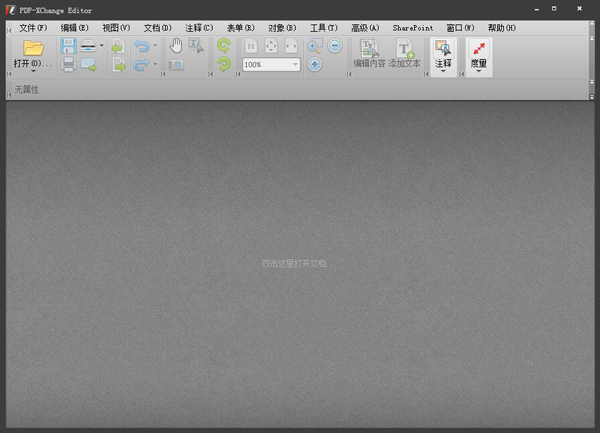Click the PDF-XChange Editor title bar app icon

click(11, 10)
